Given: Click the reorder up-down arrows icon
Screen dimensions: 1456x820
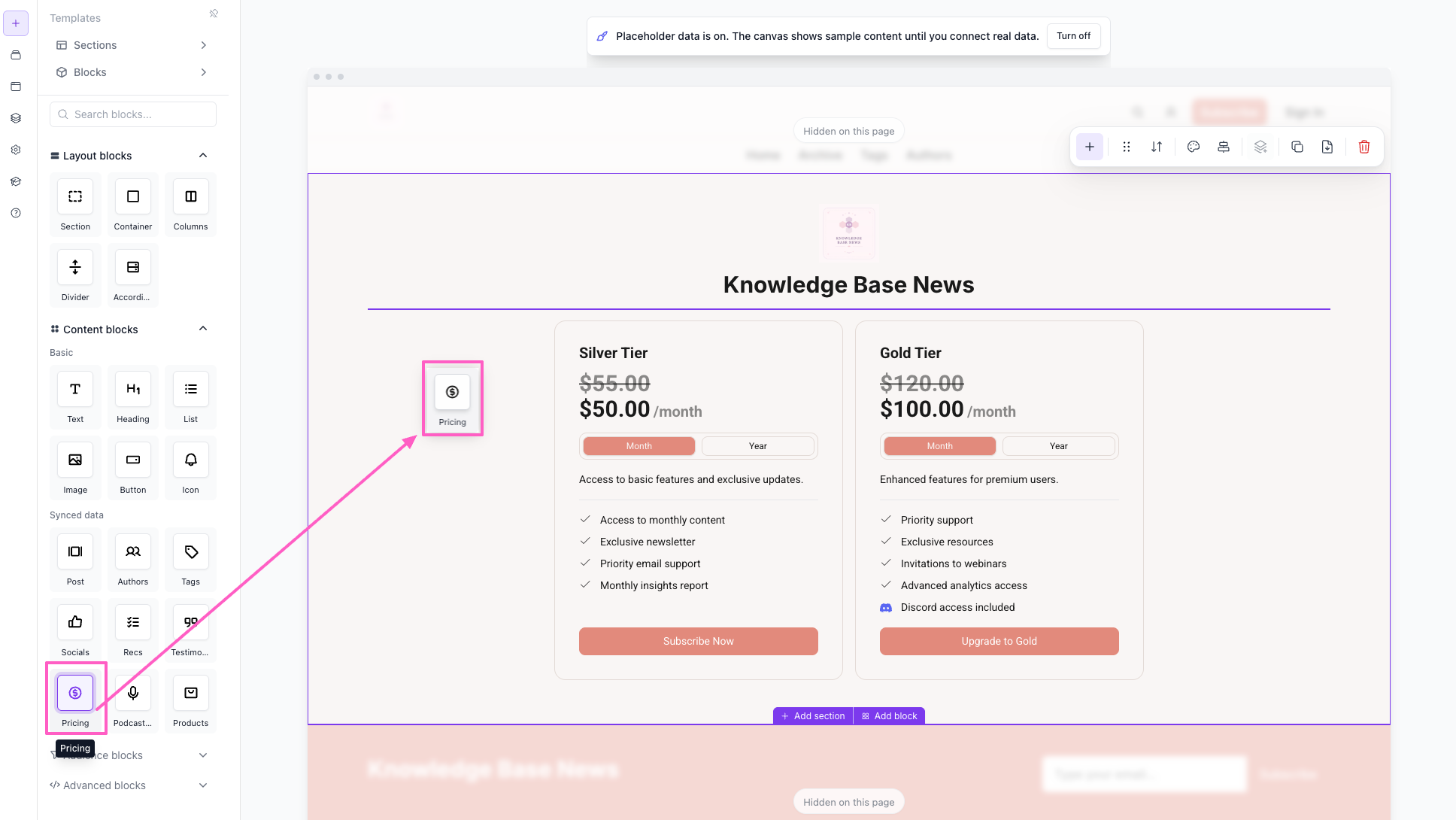Looking at the screenshot, I should pos(1157,147).
